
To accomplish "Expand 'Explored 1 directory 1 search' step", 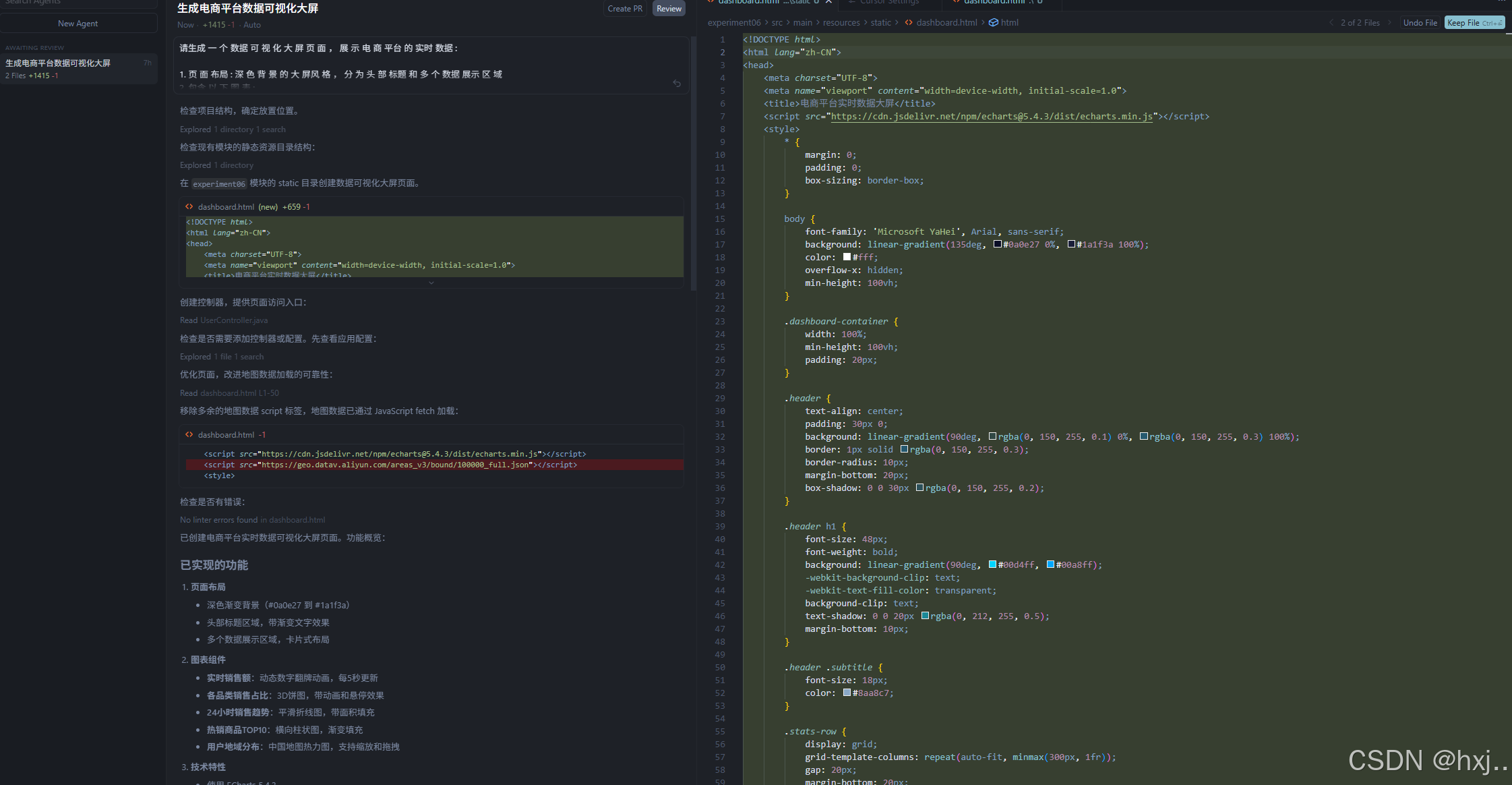I will coord(233,129).
